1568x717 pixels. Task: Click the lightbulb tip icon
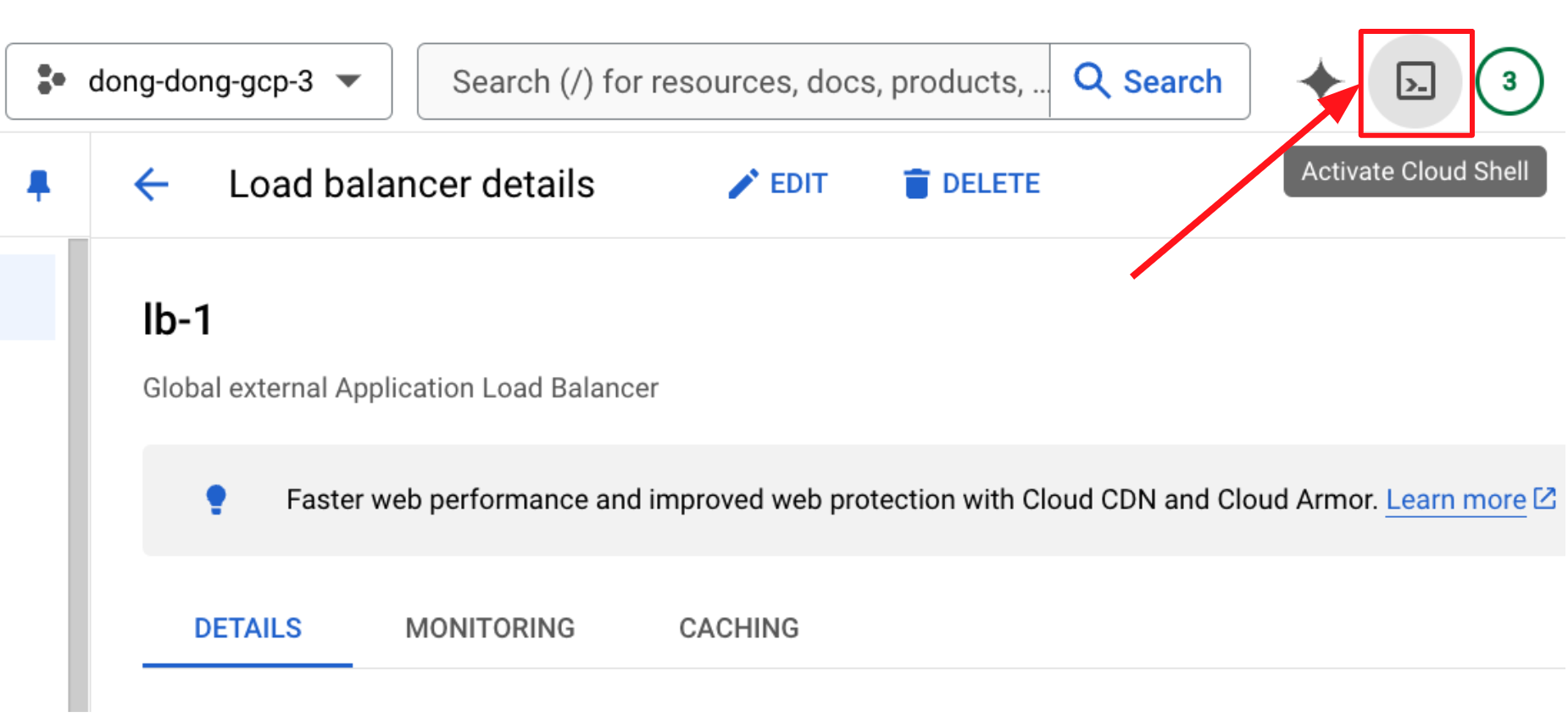[216, 499]
